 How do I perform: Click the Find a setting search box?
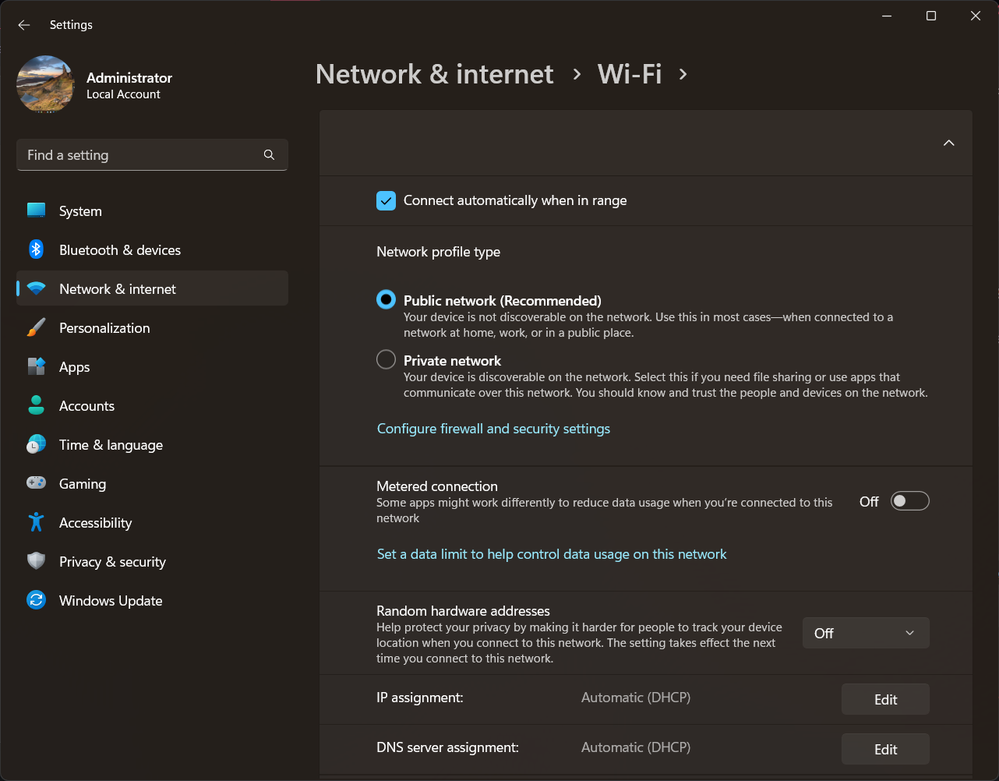152,155
